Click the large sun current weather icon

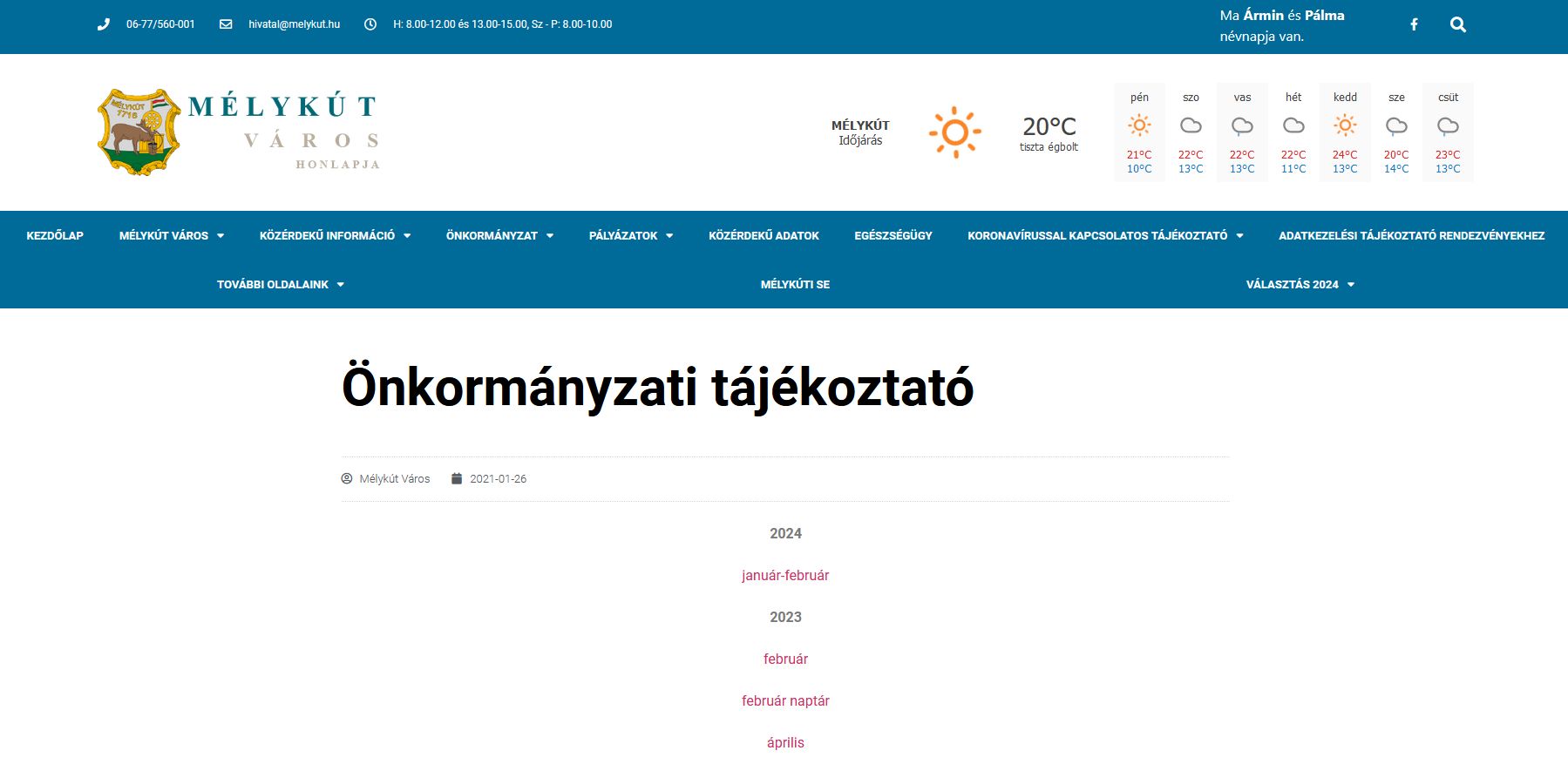[x=955, y=132]
